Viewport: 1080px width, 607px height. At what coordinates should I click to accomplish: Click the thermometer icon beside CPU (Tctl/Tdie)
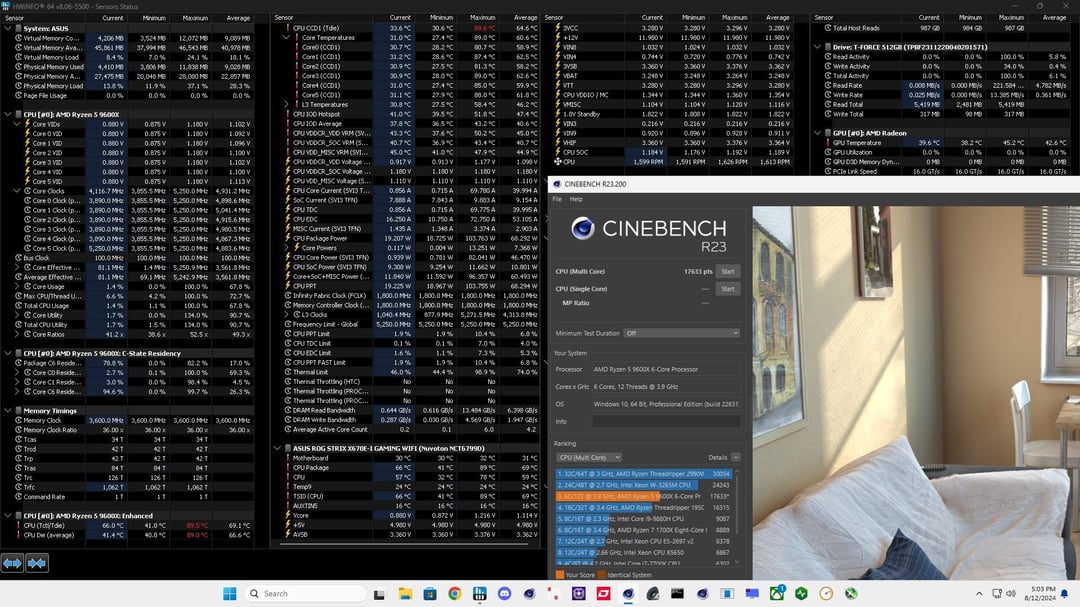pos(19,525)
